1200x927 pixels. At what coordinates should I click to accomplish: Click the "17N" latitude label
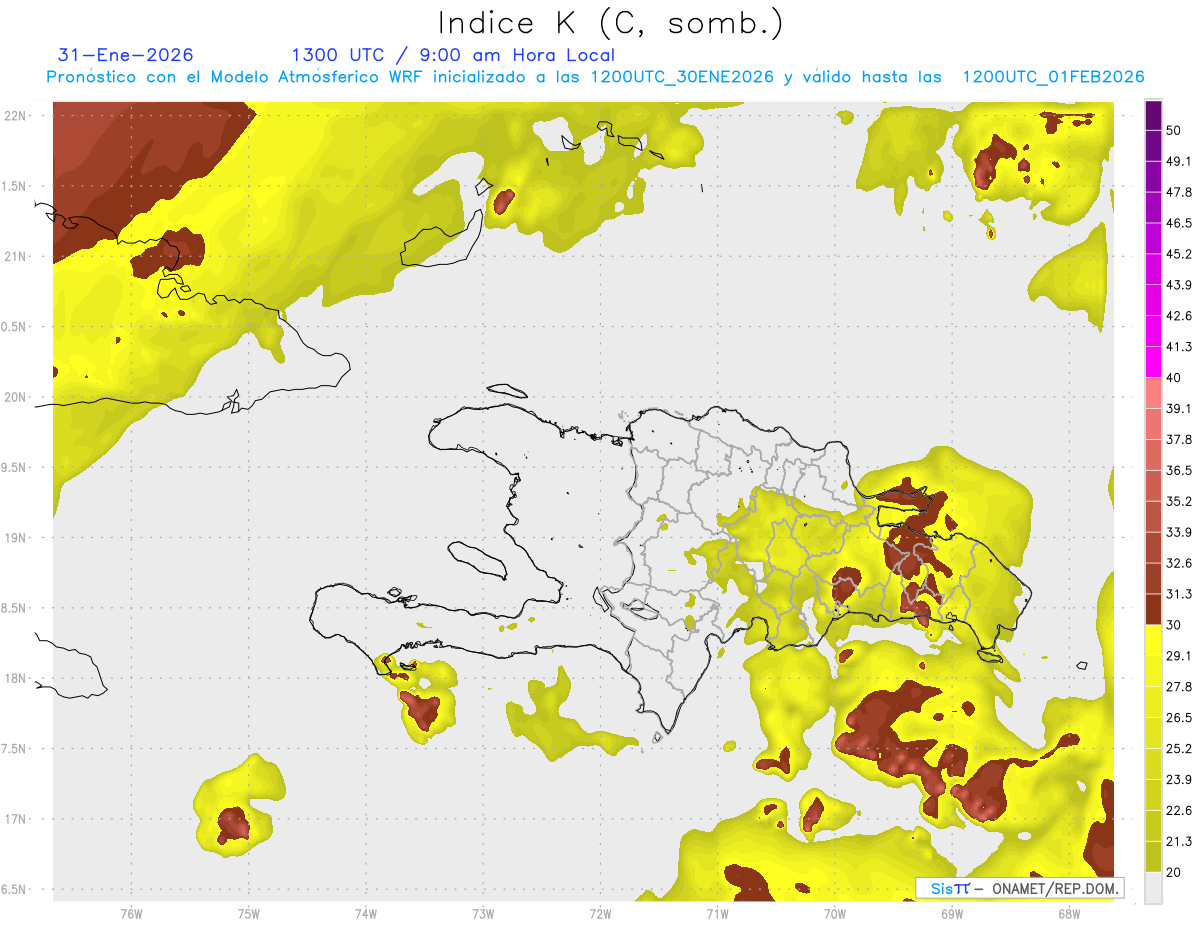pos(16,818)
